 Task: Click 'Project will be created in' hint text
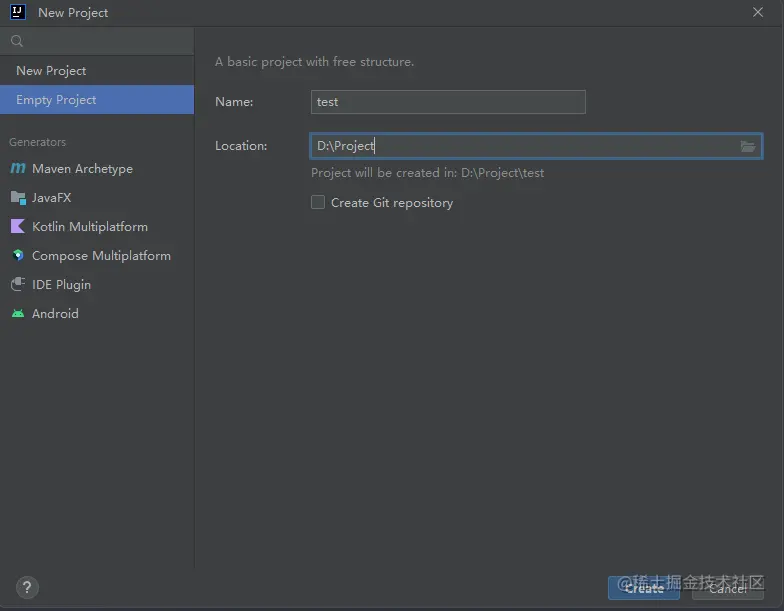tap(428, 172)
